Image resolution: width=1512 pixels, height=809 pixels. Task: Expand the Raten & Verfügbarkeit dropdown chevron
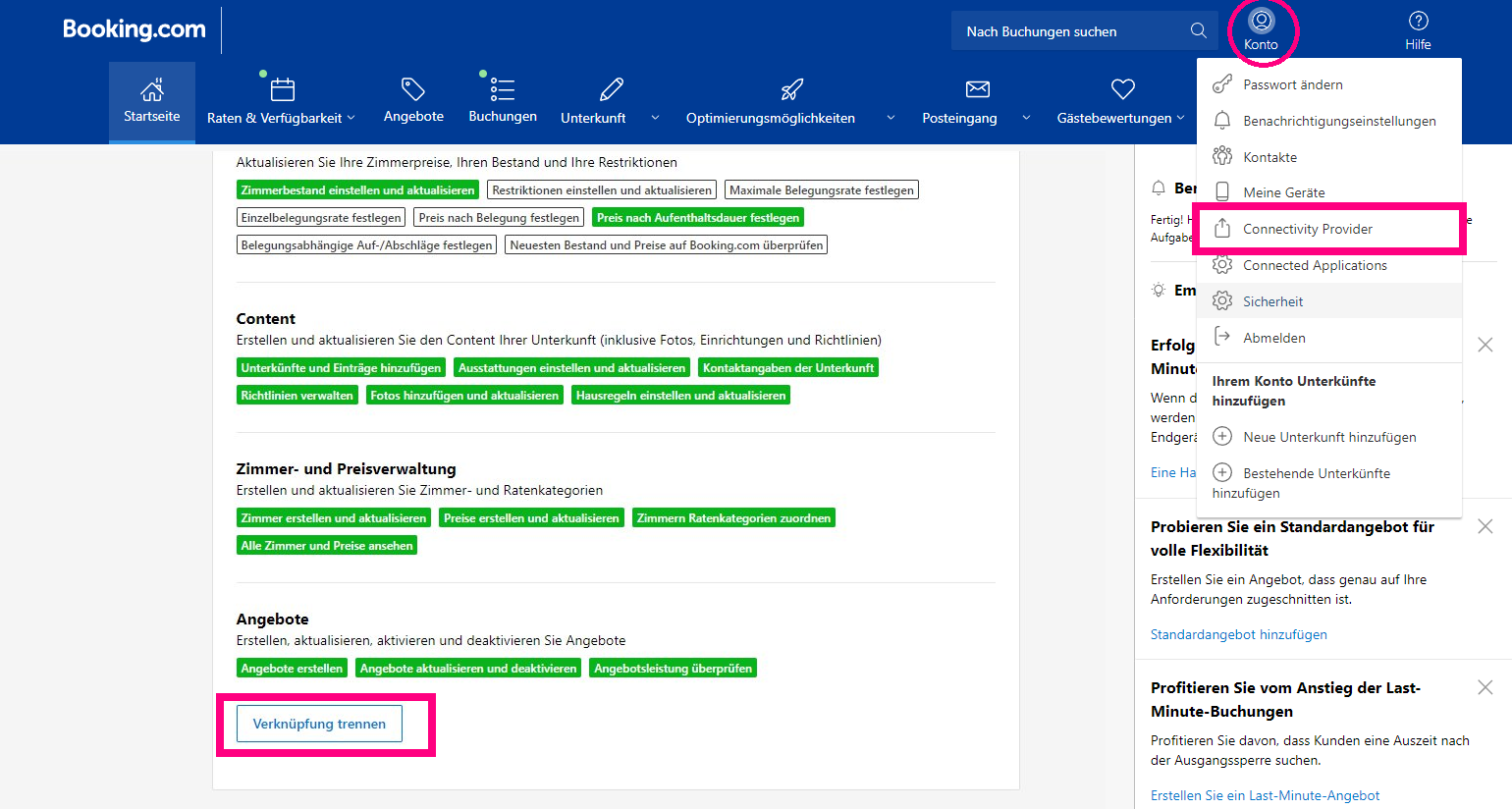coord(351,118)
